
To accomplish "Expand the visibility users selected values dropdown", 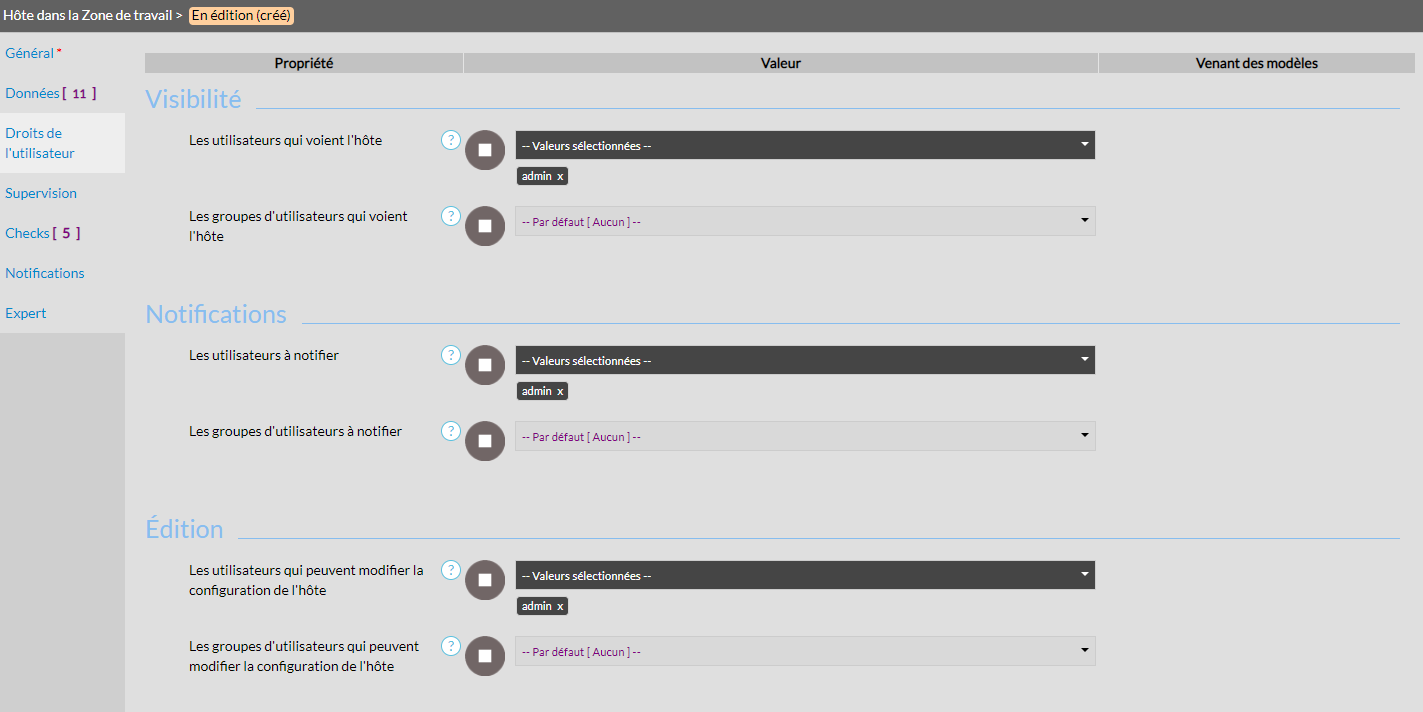I will click(804, 145).
